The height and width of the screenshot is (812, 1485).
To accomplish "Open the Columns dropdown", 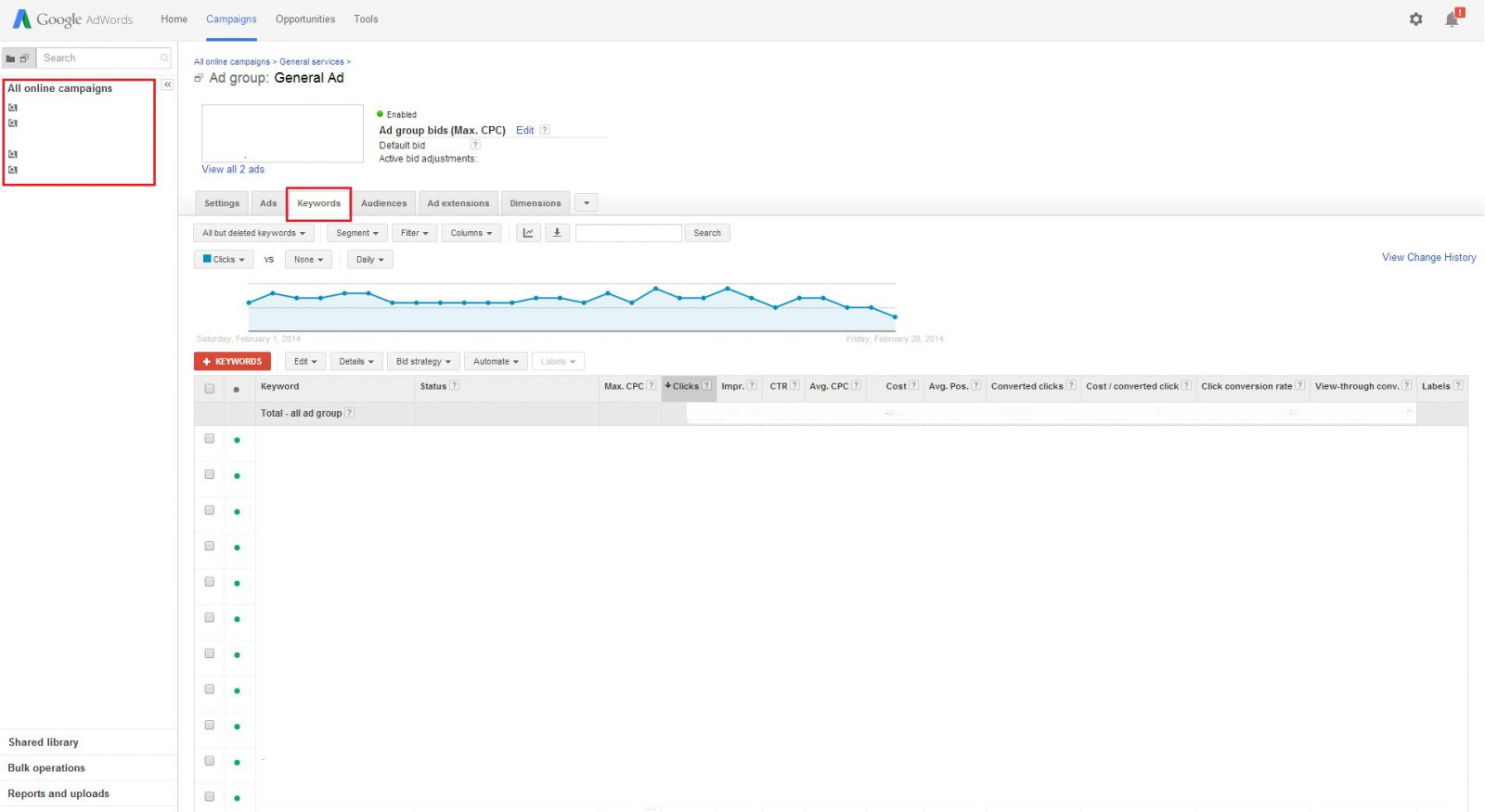I will pos(471,233).
